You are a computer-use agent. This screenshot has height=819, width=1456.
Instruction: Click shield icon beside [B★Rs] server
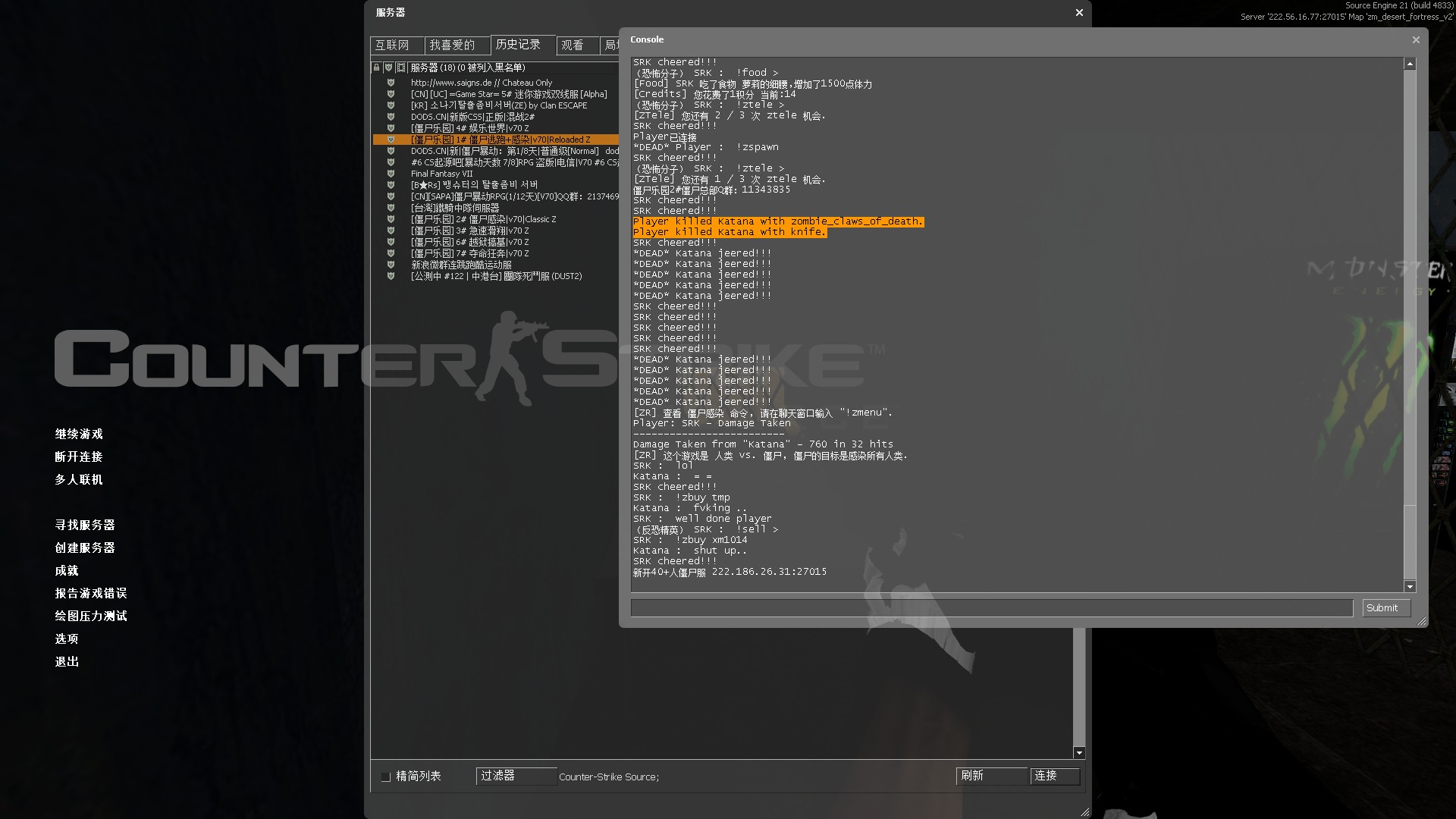[x=391, y=185]
